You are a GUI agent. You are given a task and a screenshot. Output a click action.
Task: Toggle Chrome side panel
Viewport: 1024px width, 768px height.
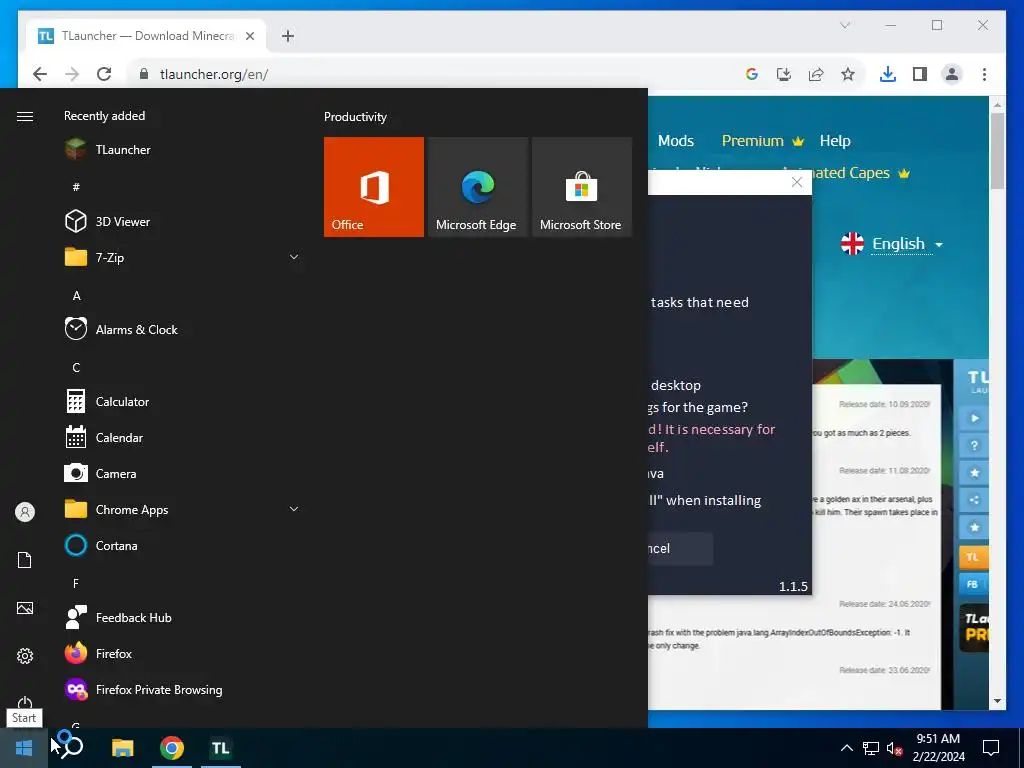click(x=920, y=74)
